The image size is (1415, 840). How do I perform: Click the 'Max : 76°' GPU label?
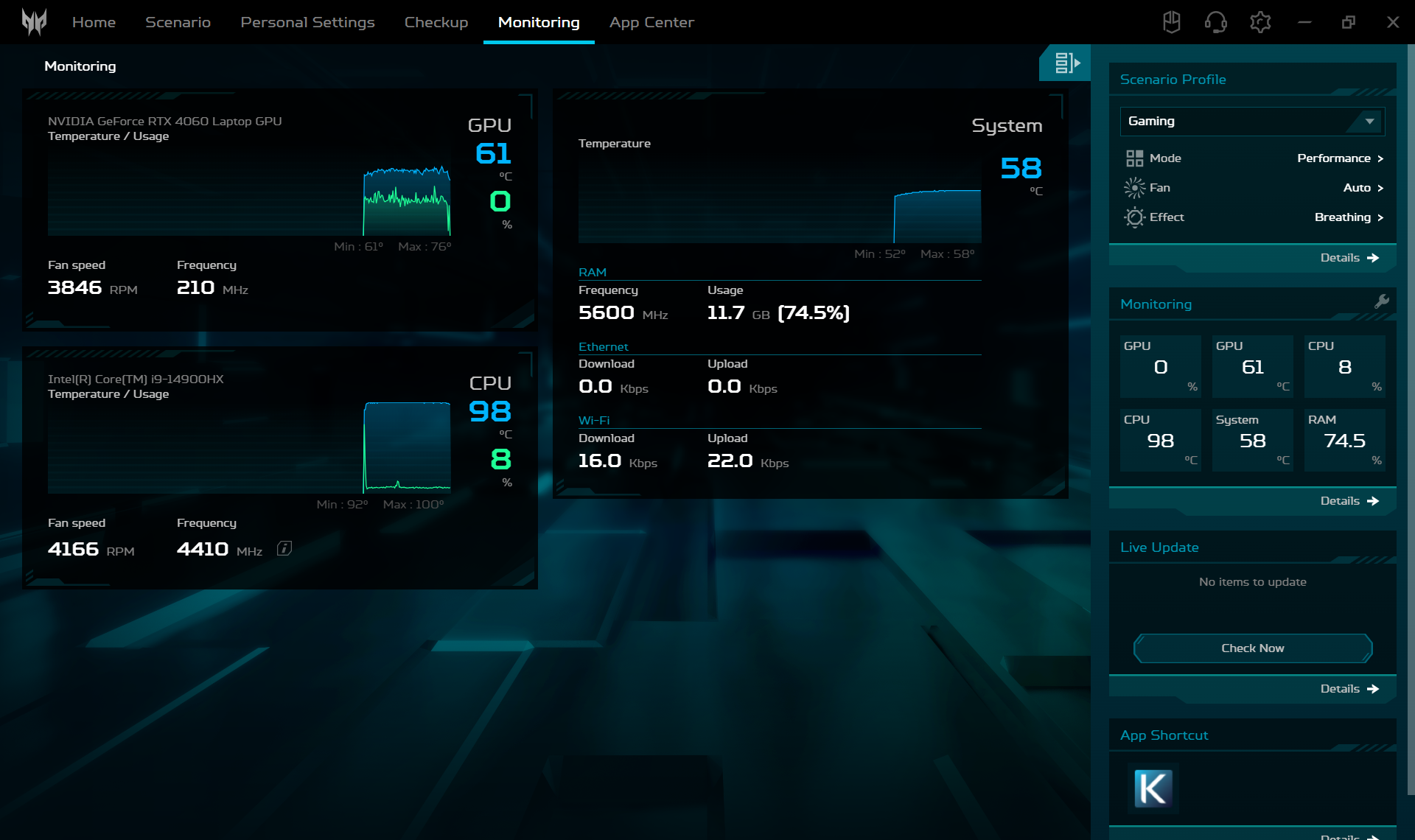point(424,247)
